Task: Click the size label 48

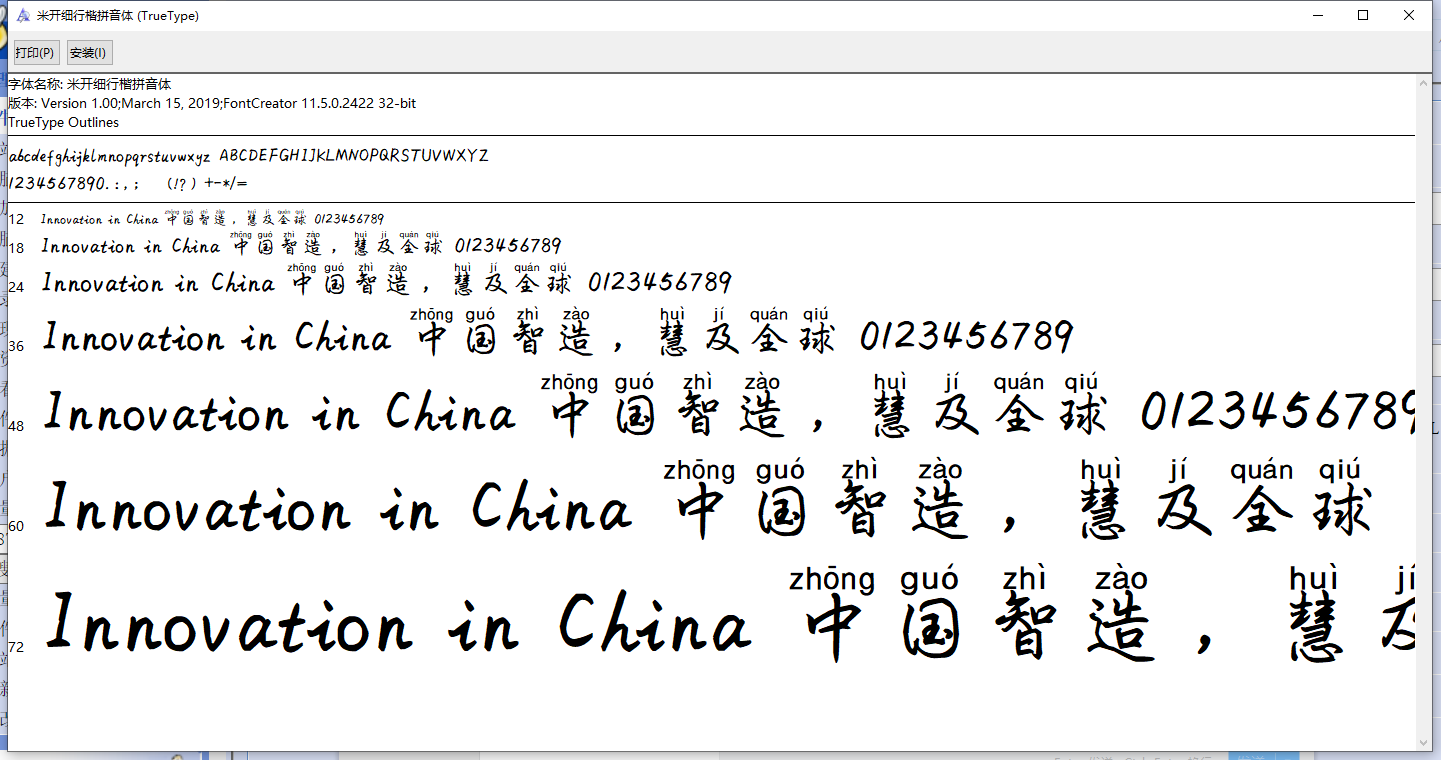Action: (x=16, y=426)
